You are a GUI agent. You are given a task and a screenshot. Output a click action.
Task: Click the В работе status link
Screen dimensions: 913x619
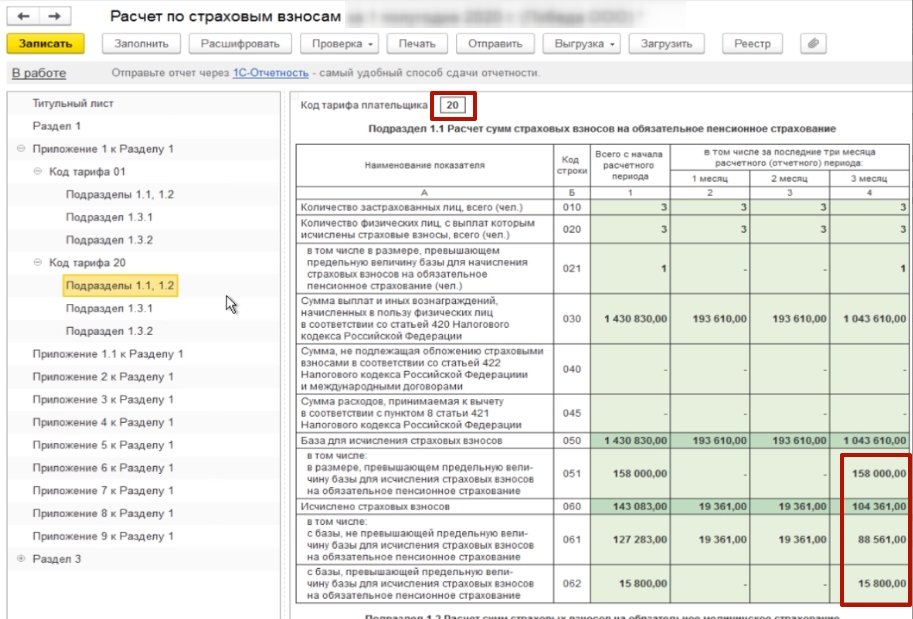point(39,73)
